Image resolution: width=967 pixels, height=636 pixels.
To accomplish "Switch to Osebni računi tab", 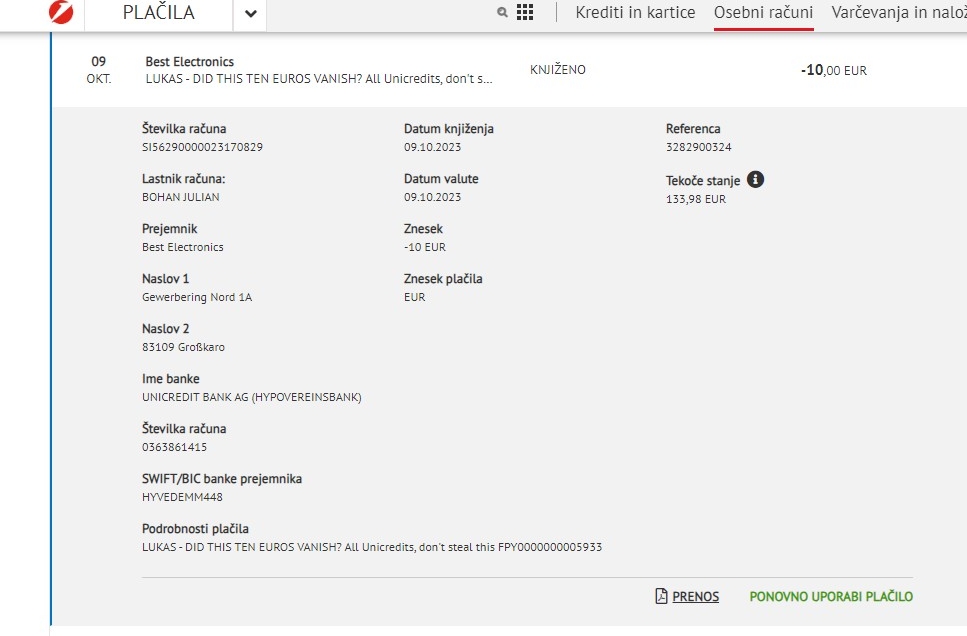I will point(763,12).
